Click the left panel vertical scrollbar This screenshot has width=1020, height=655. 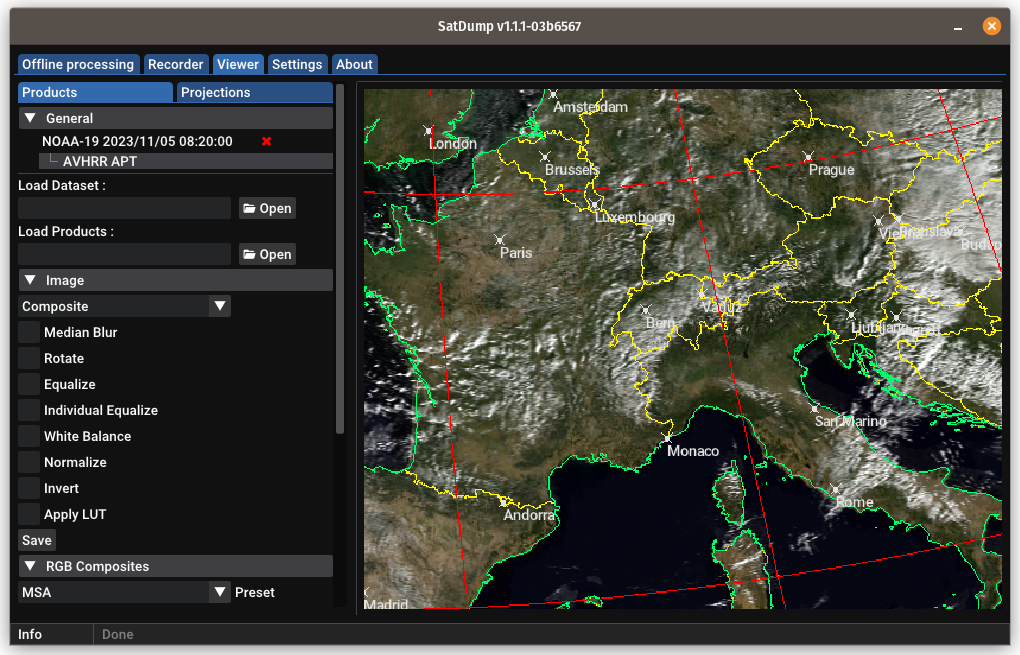pos(340,258)
